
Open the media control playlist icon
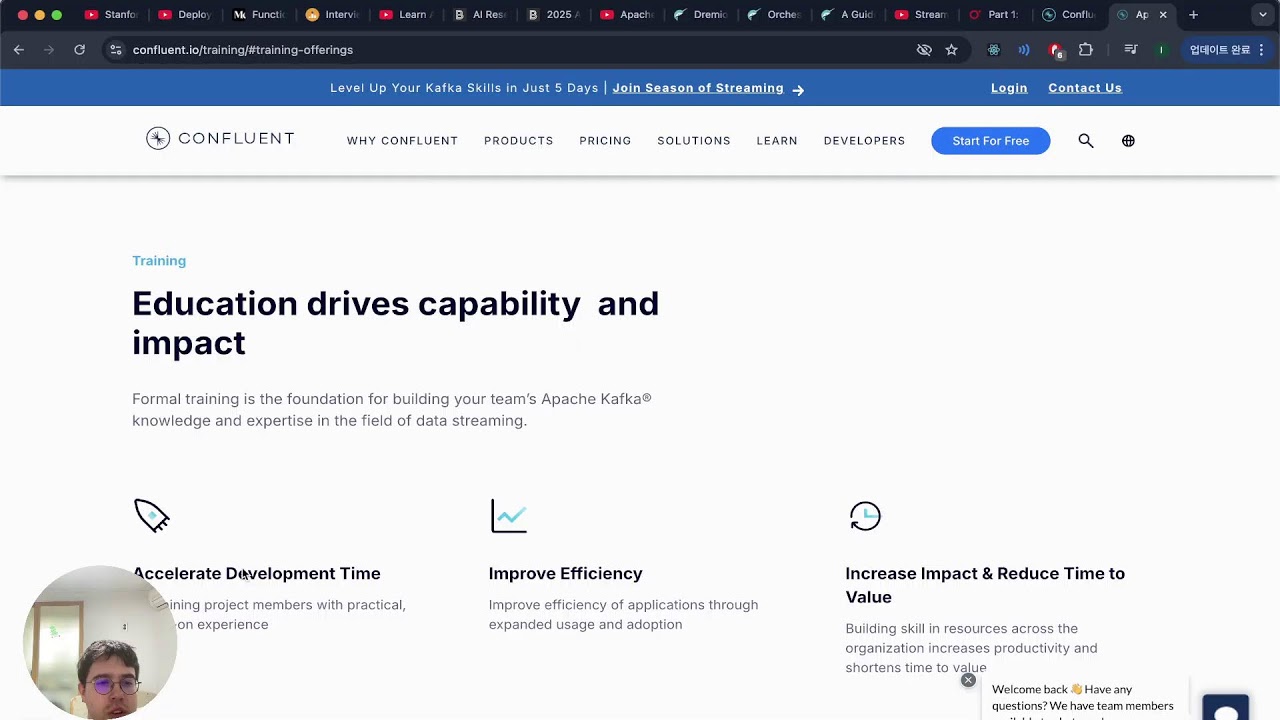click(1130, 49)
